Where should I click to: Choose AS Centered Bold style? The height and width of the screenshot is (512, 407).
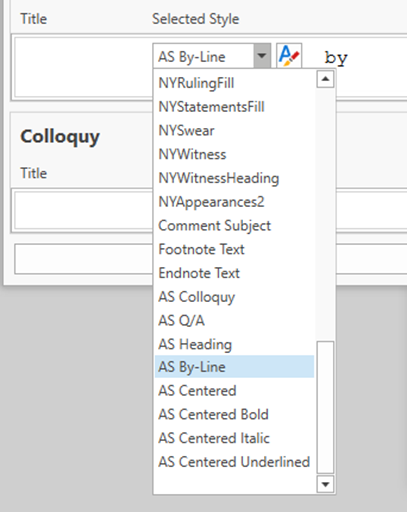(235, 414)
